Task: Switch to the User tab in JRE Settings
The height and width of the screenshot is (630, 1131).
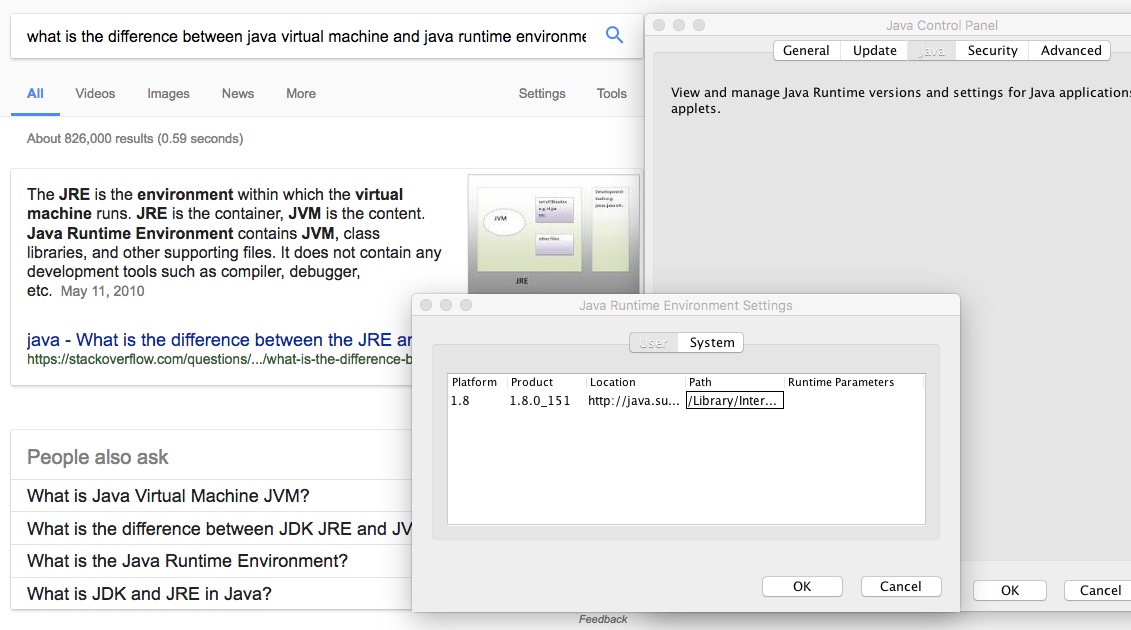Action: coord(653,343)
